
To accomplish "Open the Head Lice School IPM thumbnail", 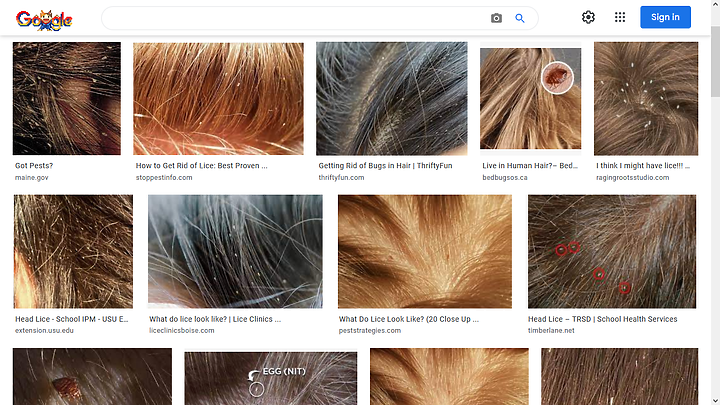I will pos(73,251).
